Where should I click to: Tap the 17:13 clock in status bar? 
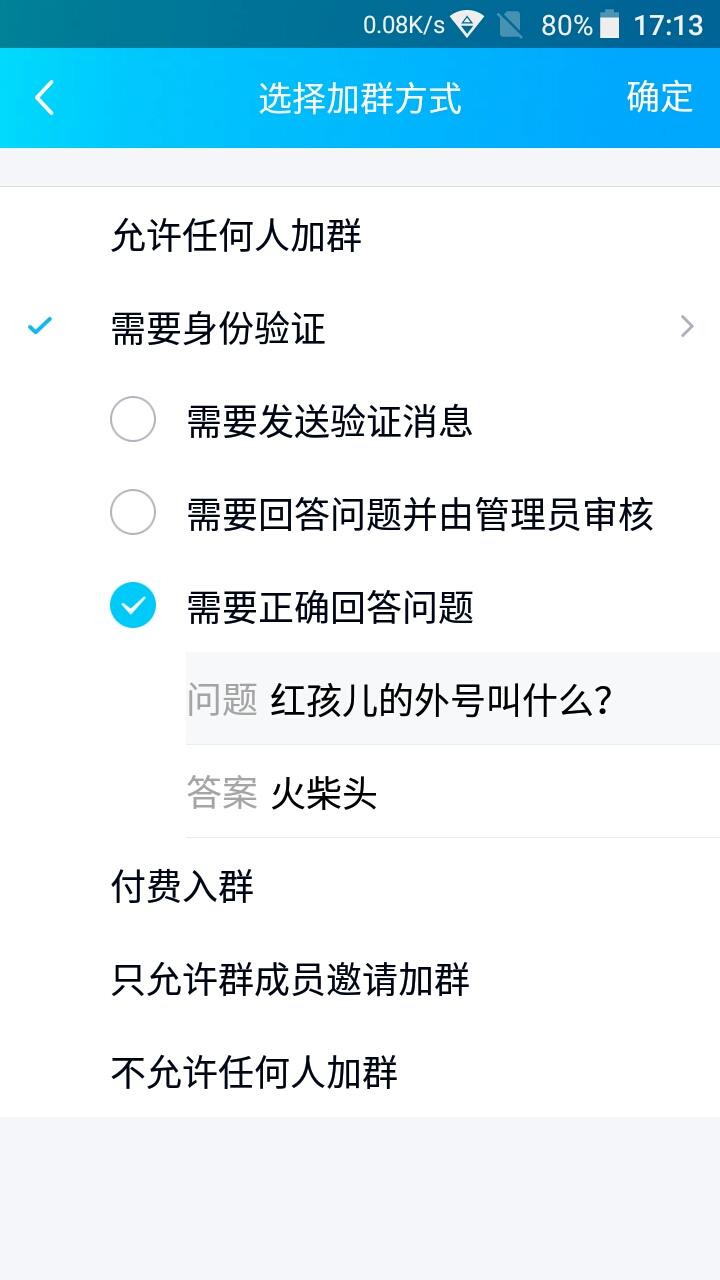(x=669, y=24)
